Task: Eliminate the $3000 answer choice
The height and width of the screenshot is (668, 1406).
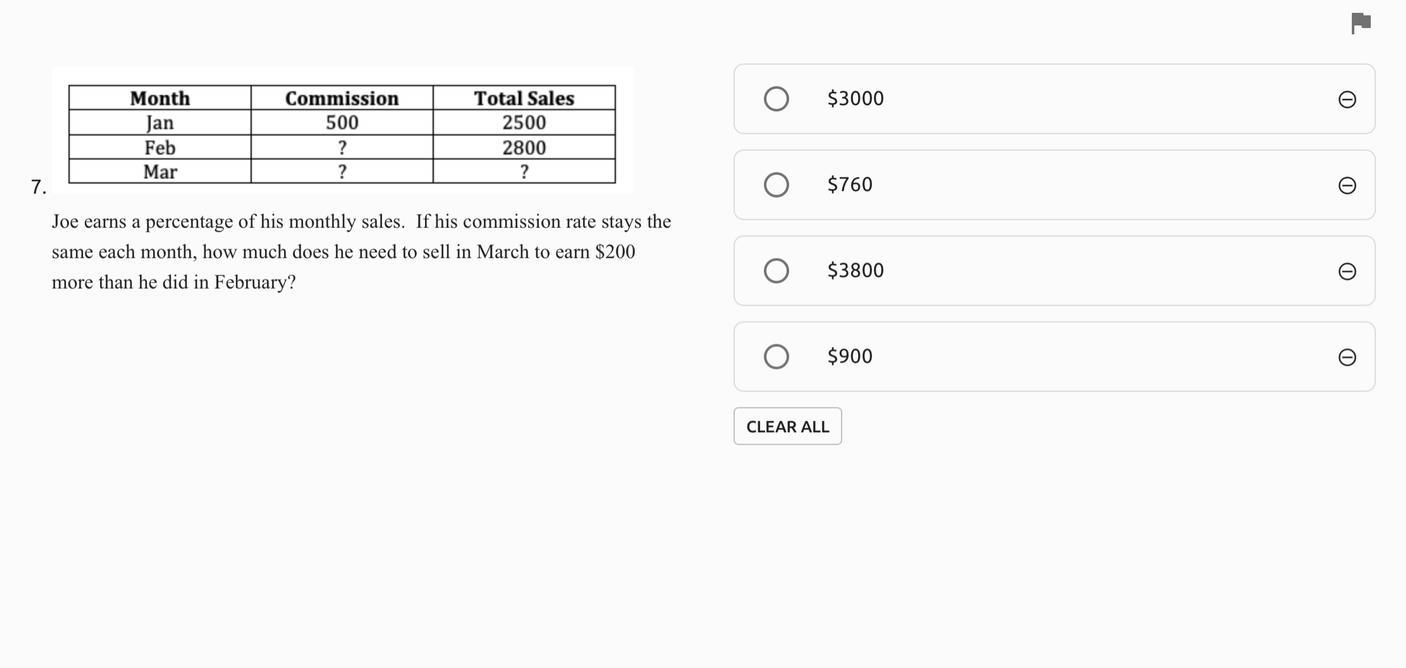Action: tap(1347, 99)
